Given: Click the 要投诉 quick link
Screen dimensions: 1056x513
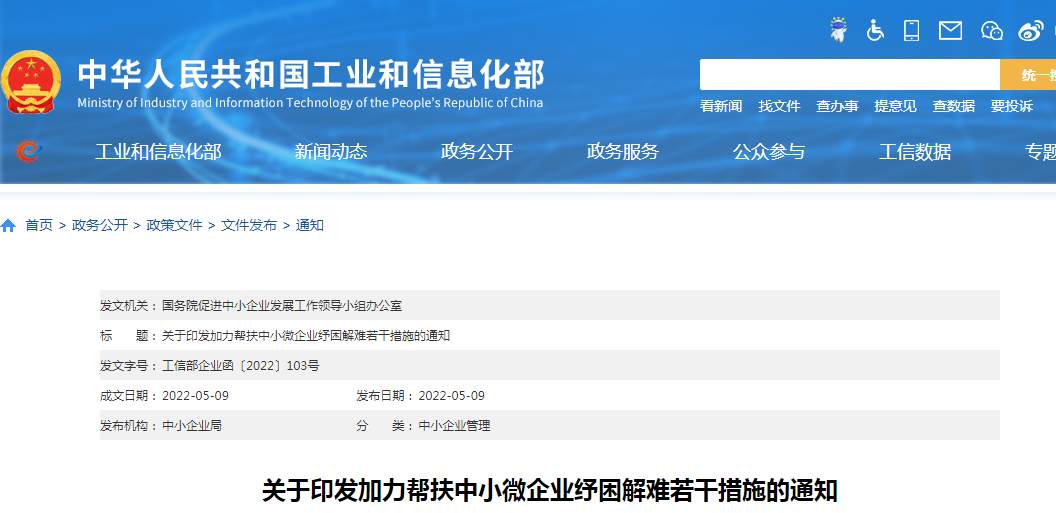Looking at the screenshot, I should click(1011, 106).
